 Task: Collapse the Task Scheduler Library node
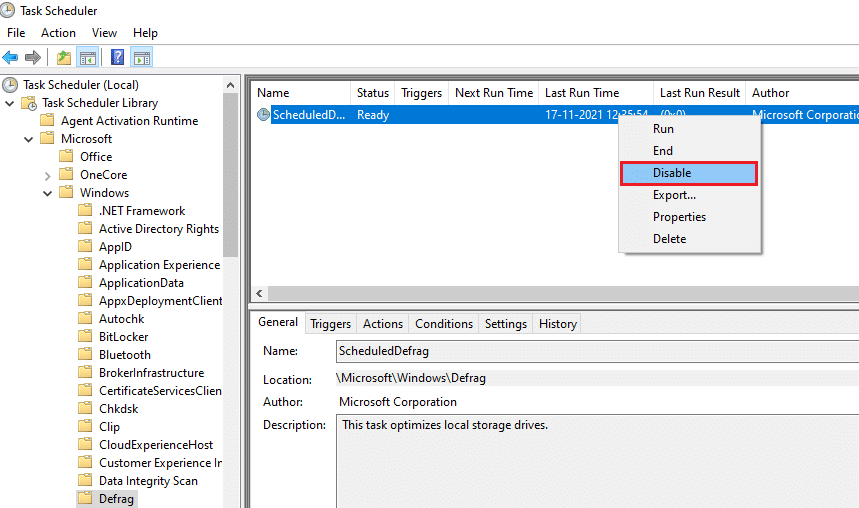click(x=9, y=103)
